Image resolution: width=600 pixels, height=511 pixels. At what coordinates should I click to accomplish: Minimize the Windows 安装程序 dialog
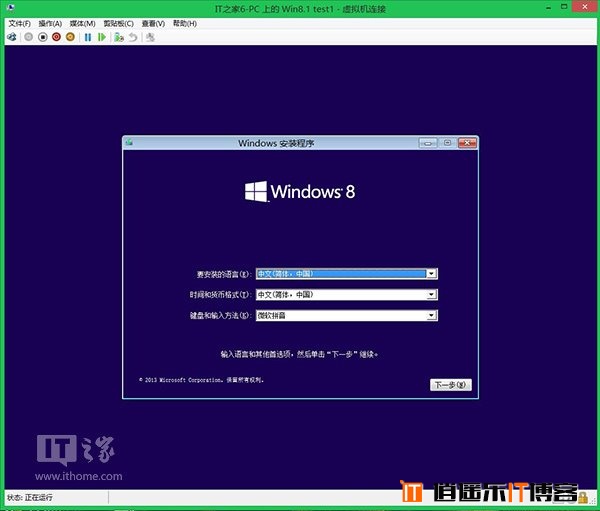[428, 143]
